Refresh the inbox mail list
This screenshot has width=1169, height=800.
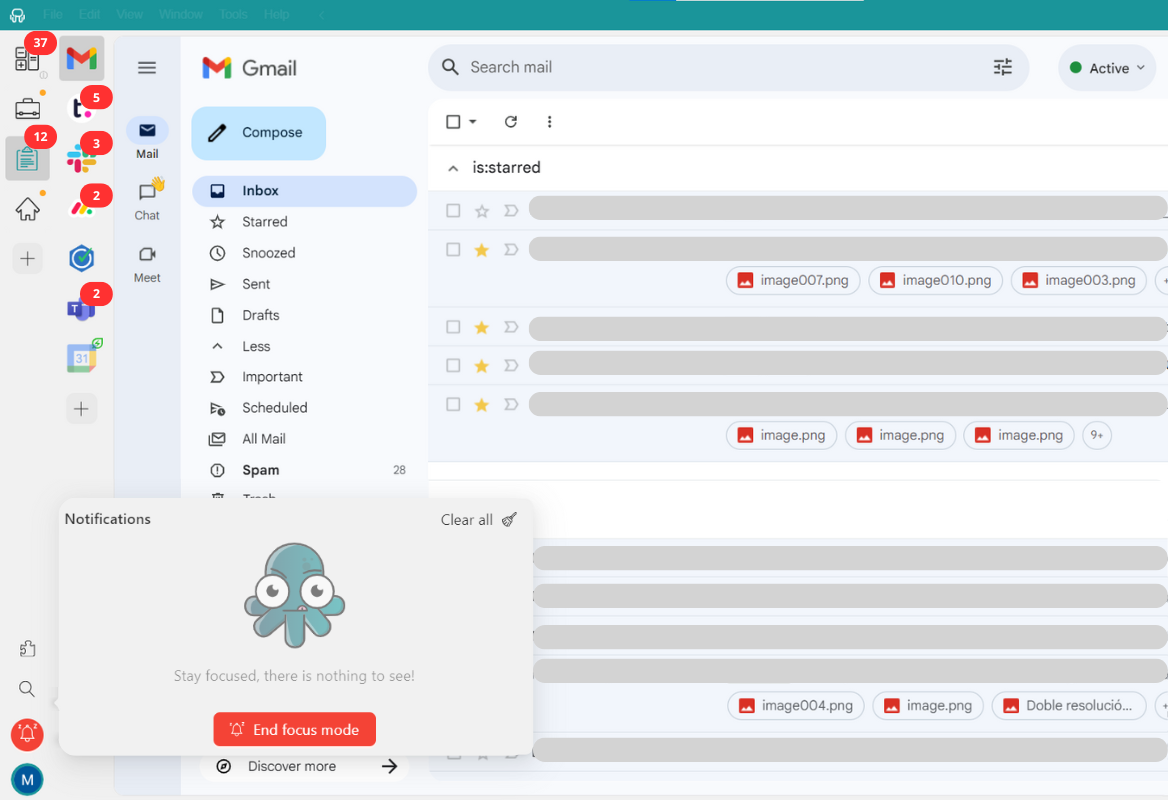(511, 122)
